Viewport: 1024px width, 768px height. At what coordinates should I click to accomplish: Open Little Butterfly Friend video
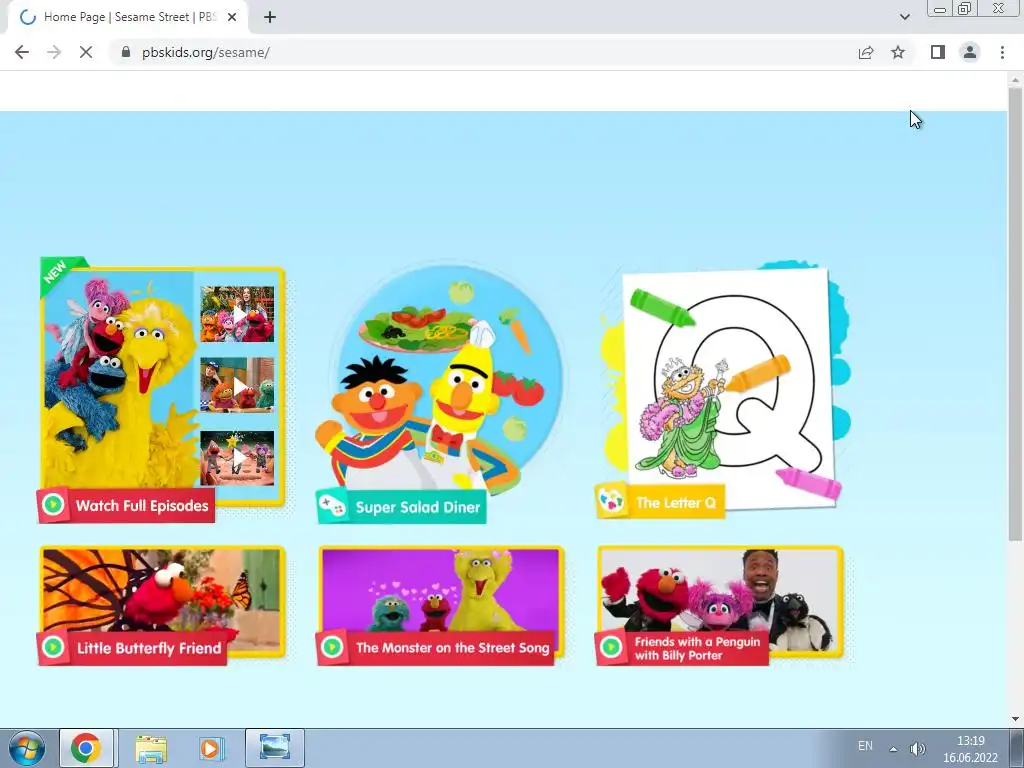[x=149, y=648]
